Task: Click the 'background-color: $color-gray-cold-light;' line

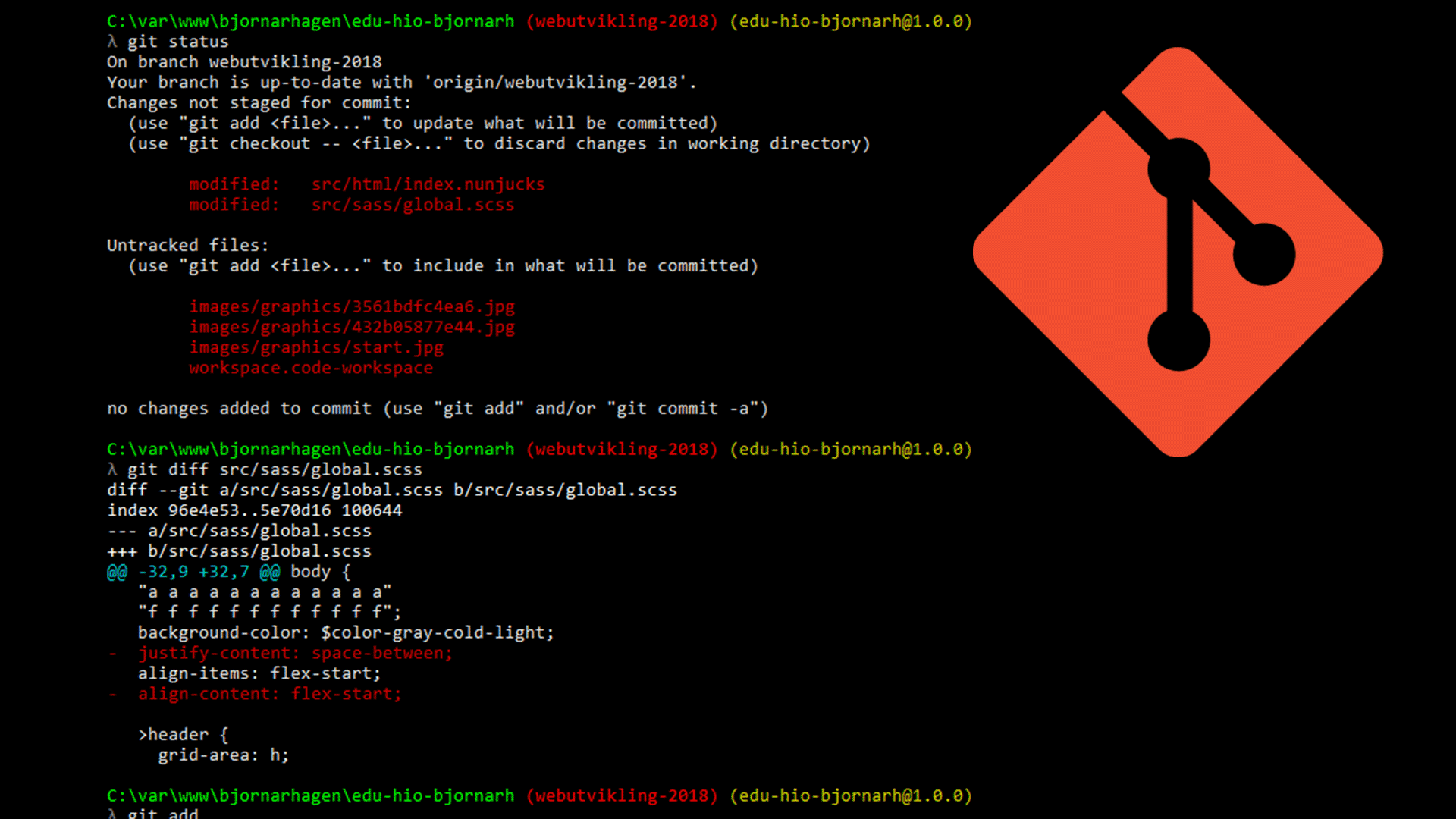Action: pyautogui.click(x=346, y=633)
